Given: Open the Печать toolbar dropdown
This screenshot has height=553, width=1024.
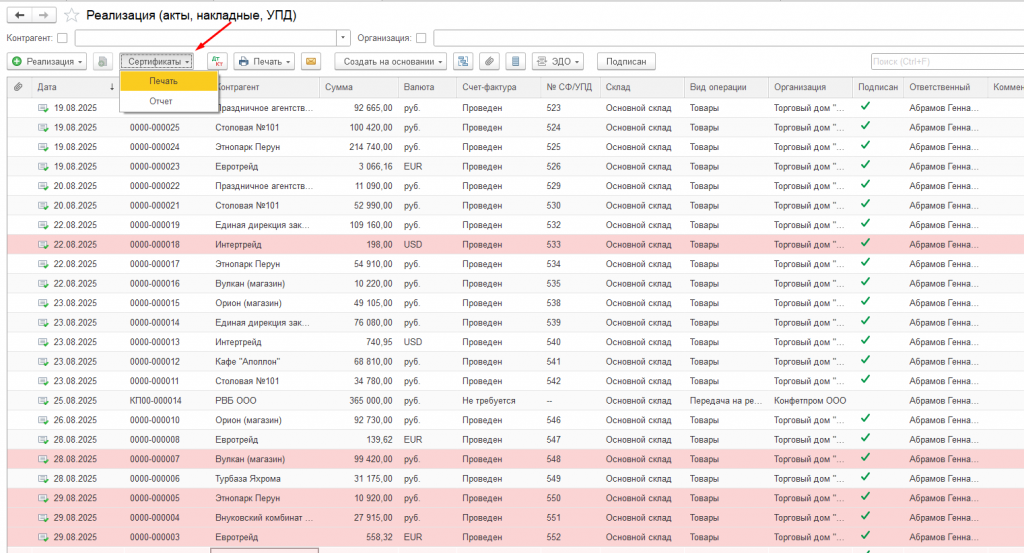Looking at the screenshot, I should (x=264, y=61).
